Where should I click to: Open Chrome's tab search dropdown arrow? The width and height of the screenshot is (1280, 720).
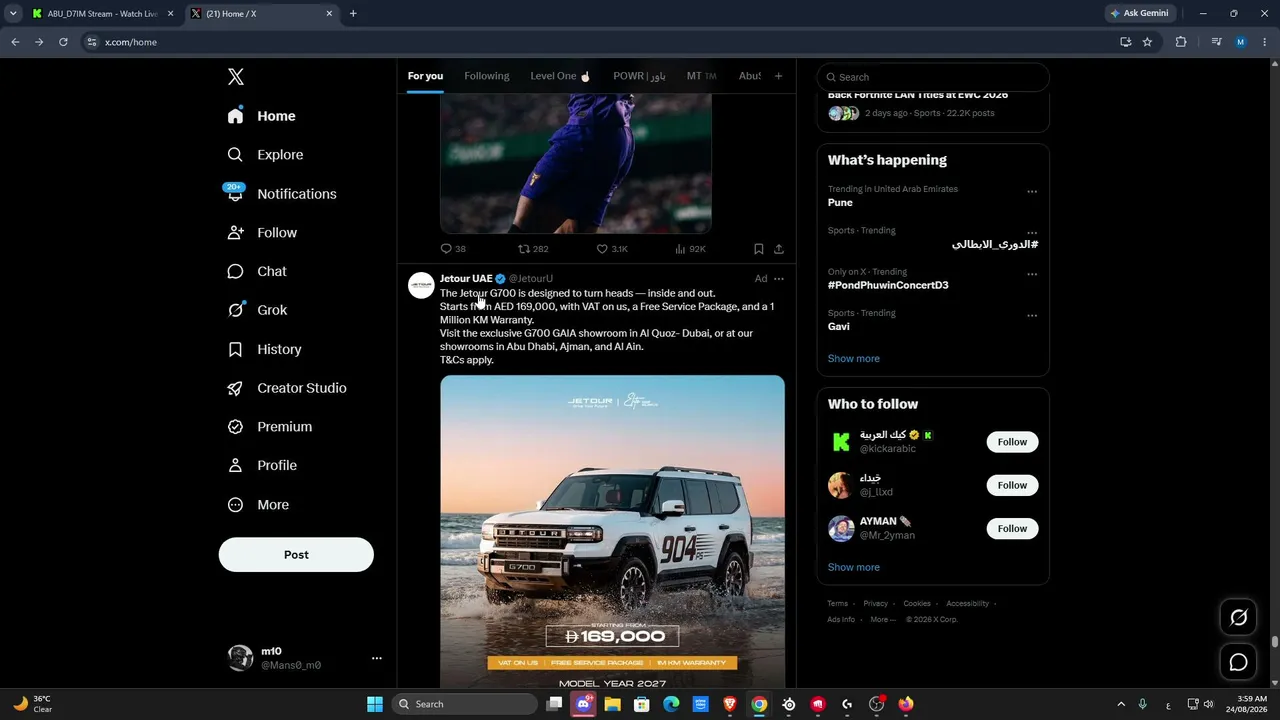click(x=13, y=14)
